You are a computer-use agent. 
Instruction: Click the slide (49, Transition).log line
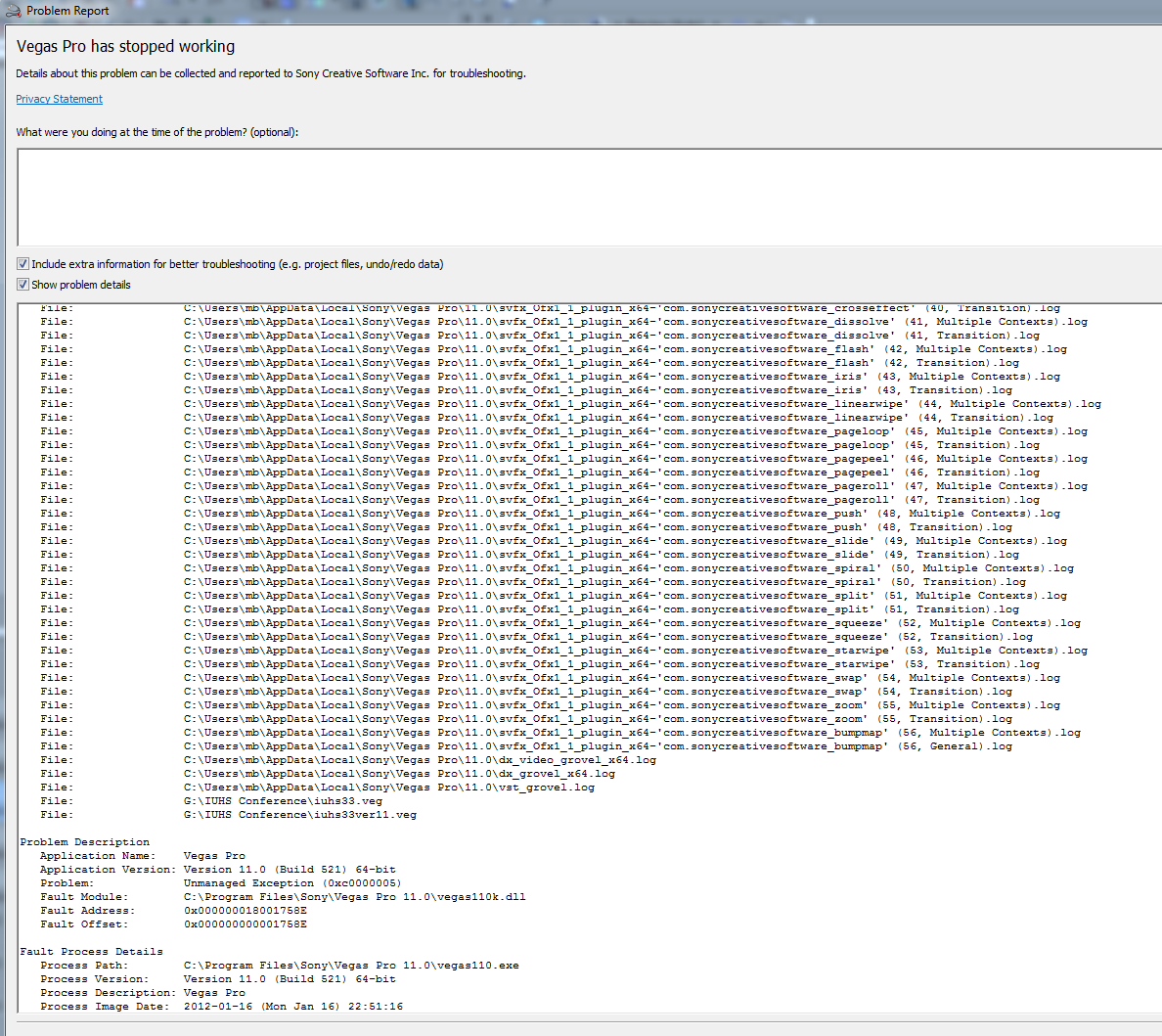[530, 555]
